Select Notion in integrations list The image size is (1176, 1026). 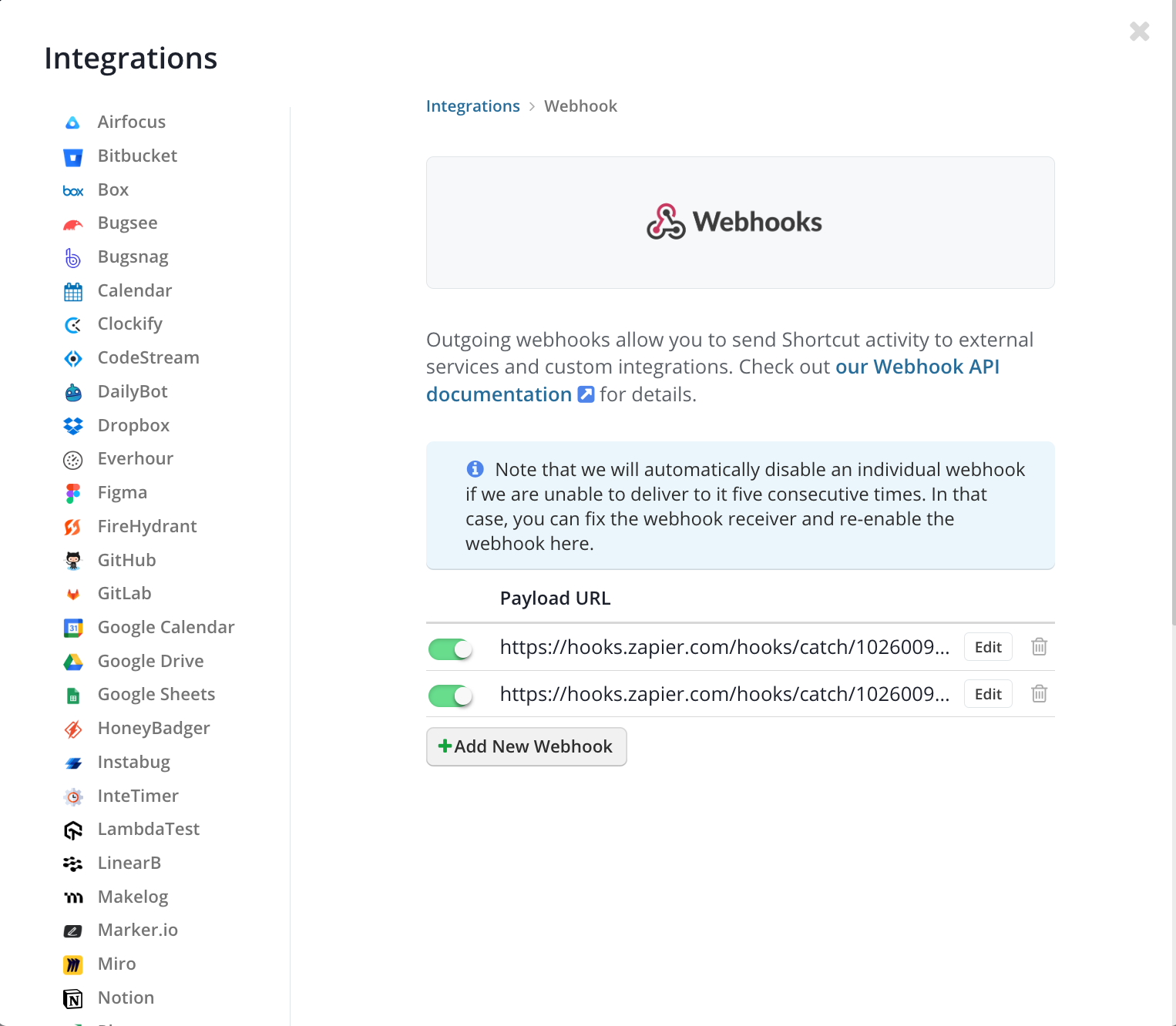(x=126, y=997)
